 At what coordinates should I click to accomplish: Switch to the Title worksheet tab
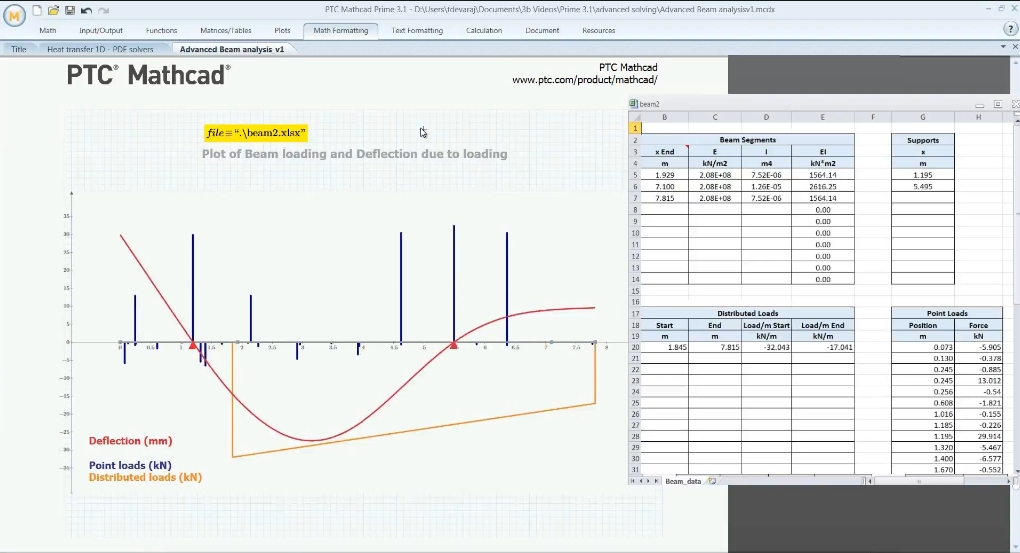(19, 49)
